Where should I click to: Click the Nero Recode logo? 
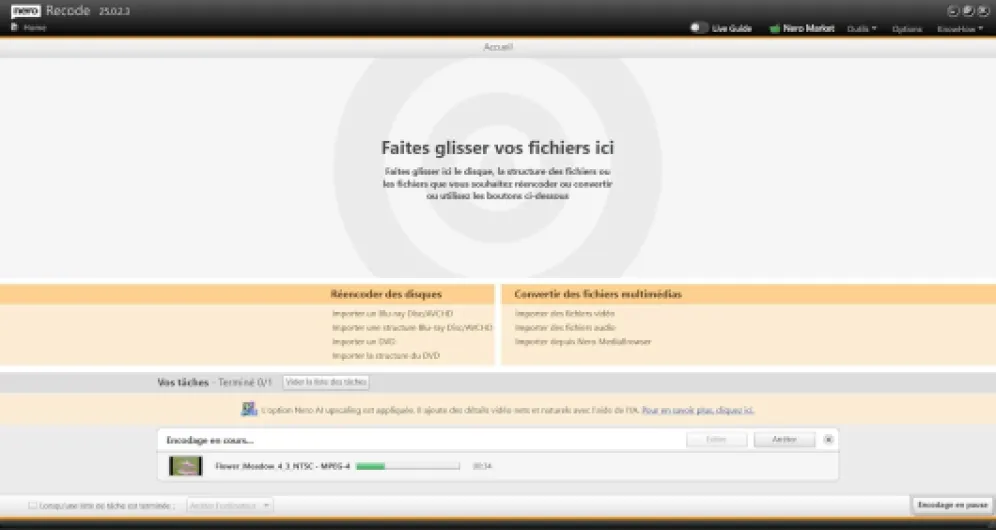click(x=50, y=11)
